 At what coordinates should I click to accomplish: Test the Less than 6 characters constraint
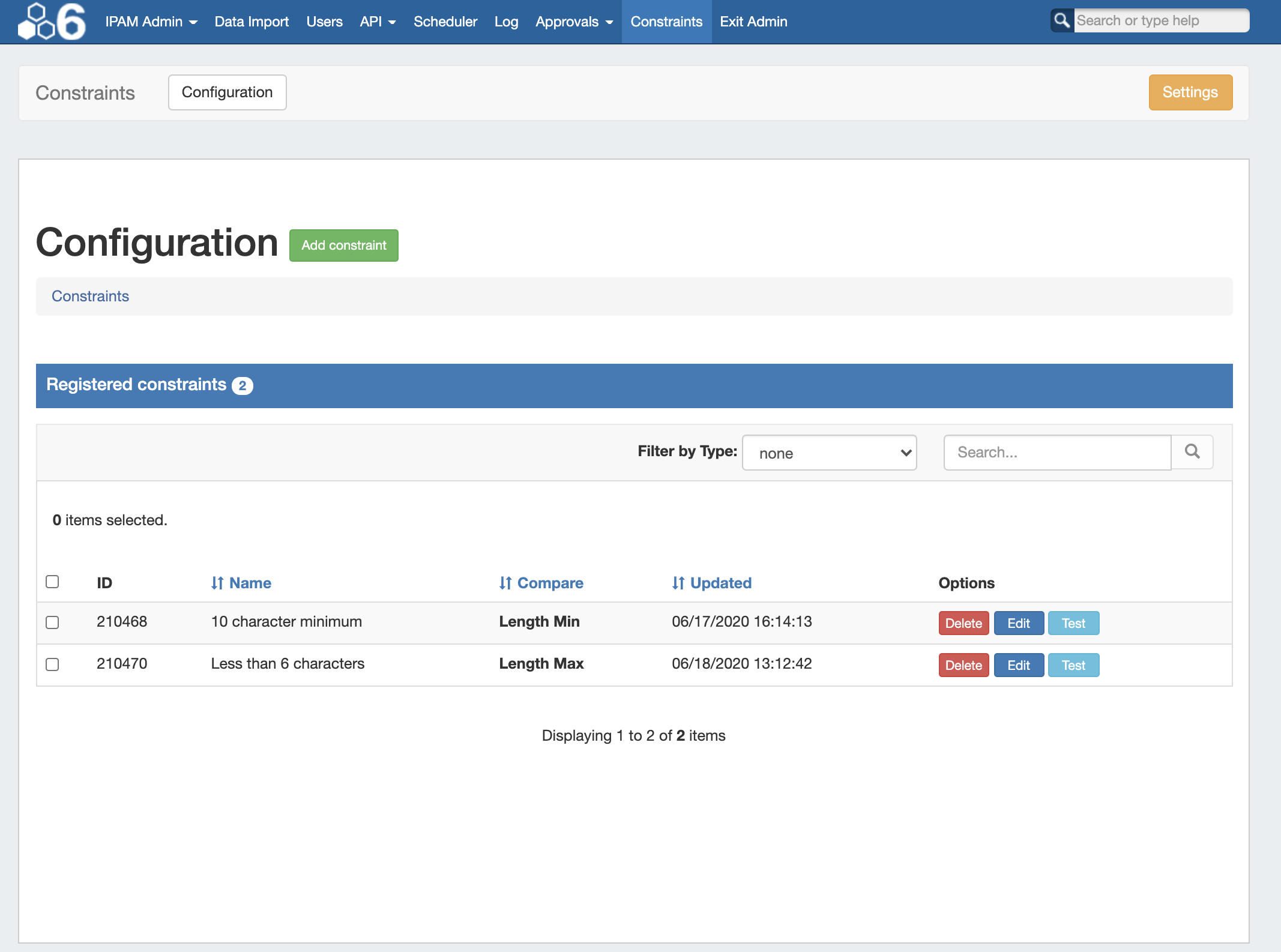click(1073, 665)
